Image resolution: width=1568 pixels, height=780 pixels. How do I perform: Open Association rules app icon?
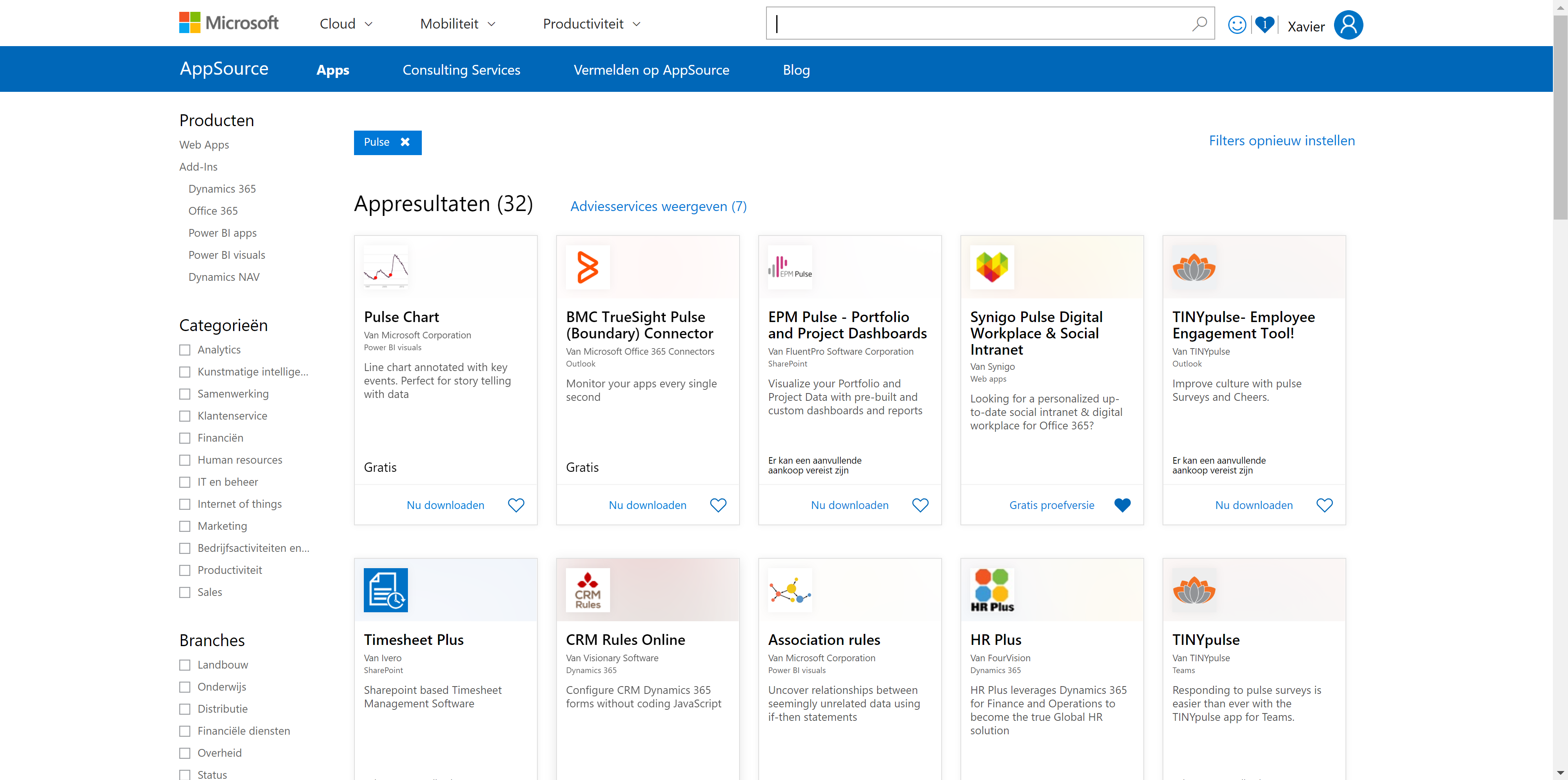(x=790, y=590)
